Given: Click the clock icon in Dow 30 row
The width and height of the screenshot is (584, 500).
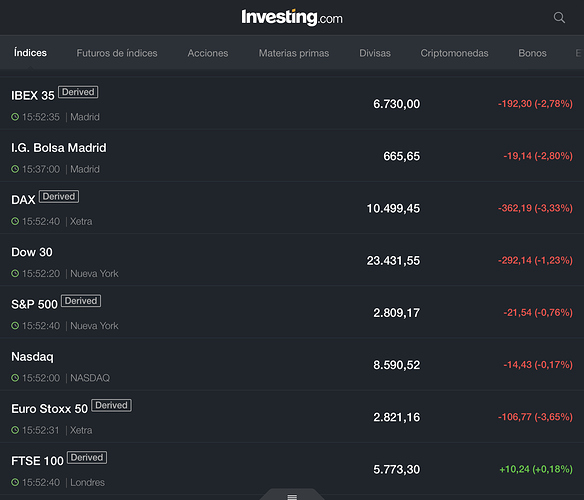Looking at the screenshot, I should 15,273.
